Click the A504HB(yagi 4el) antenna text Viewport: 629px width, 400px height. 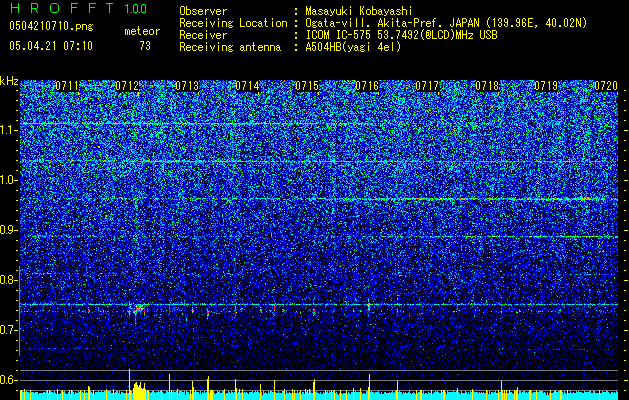(x=353, y=47)
